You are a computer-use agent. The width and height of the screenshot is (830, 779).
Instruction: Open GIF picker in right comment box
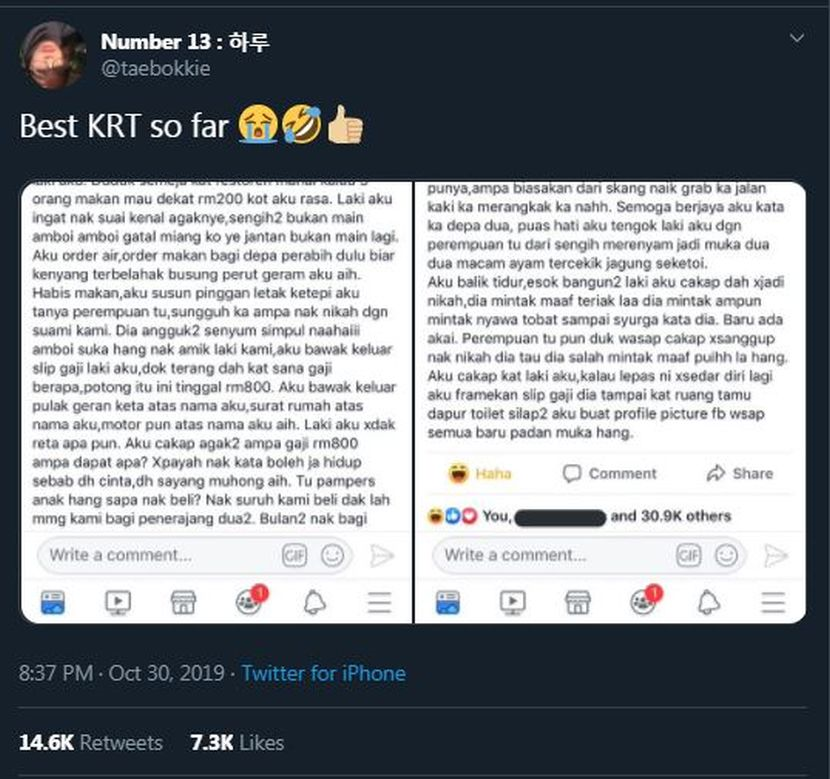[x=688, y=556]
